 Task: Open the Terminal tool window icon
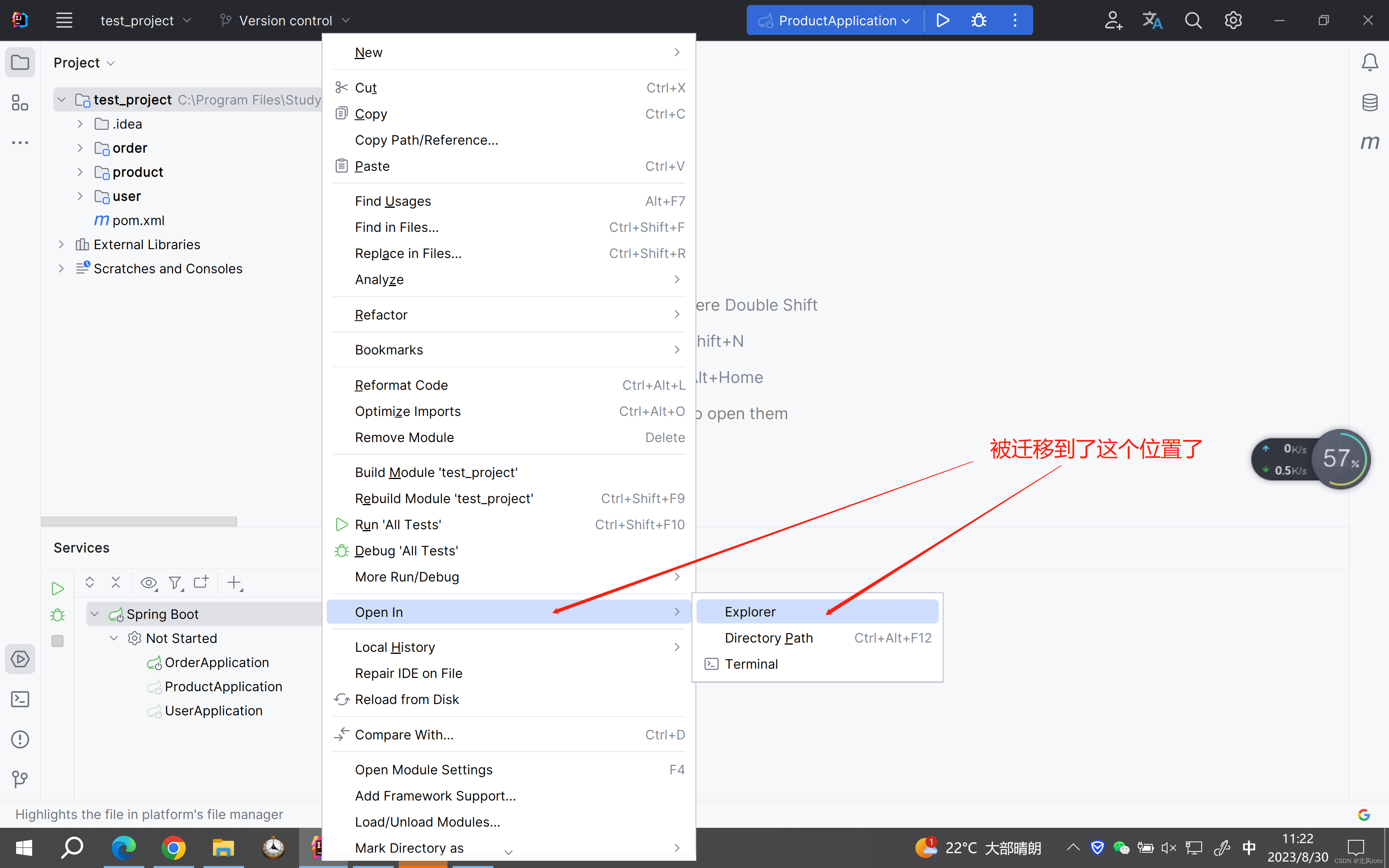click(x=20, y=699)
